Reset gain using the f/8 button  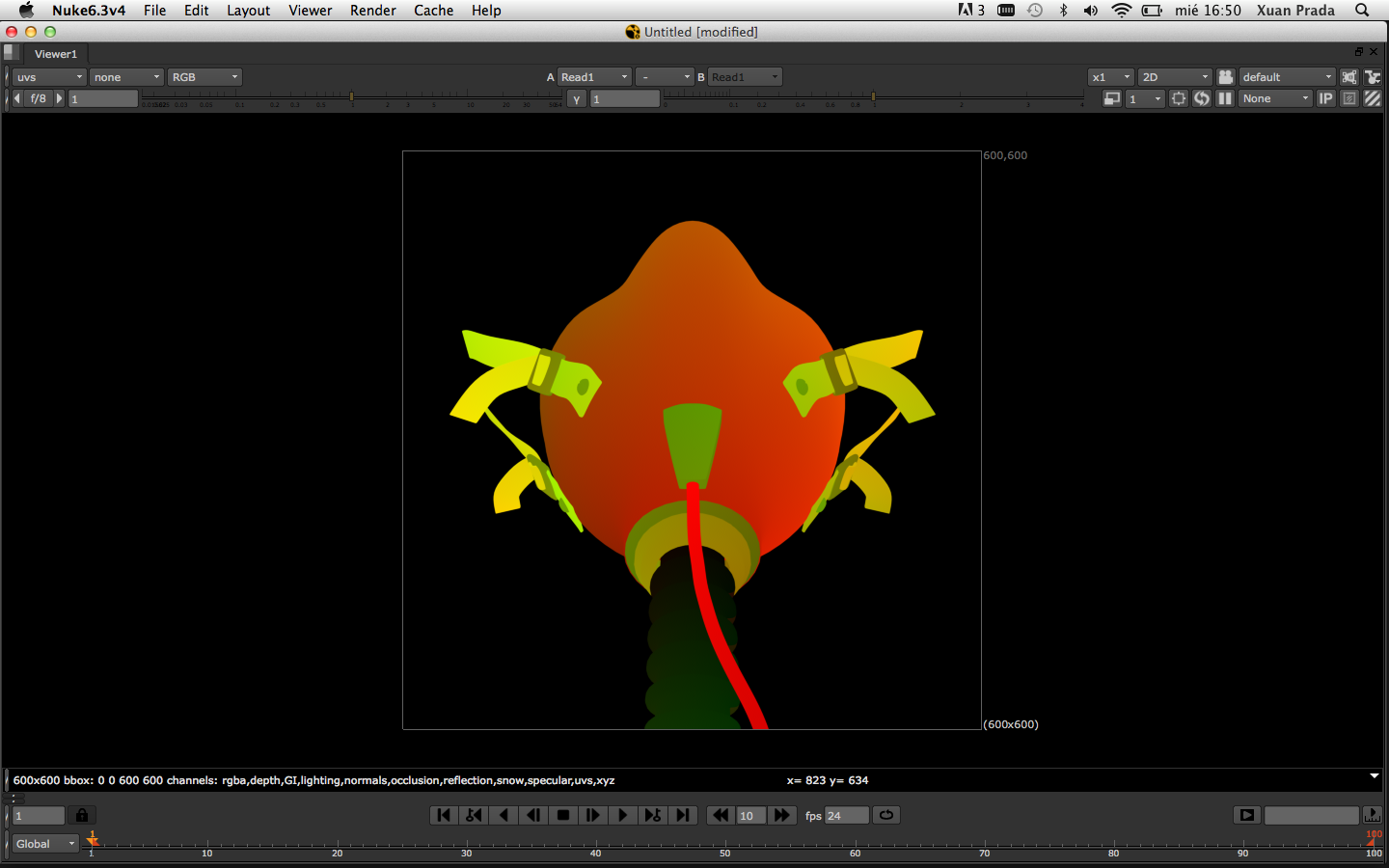[x=39, y=98]
